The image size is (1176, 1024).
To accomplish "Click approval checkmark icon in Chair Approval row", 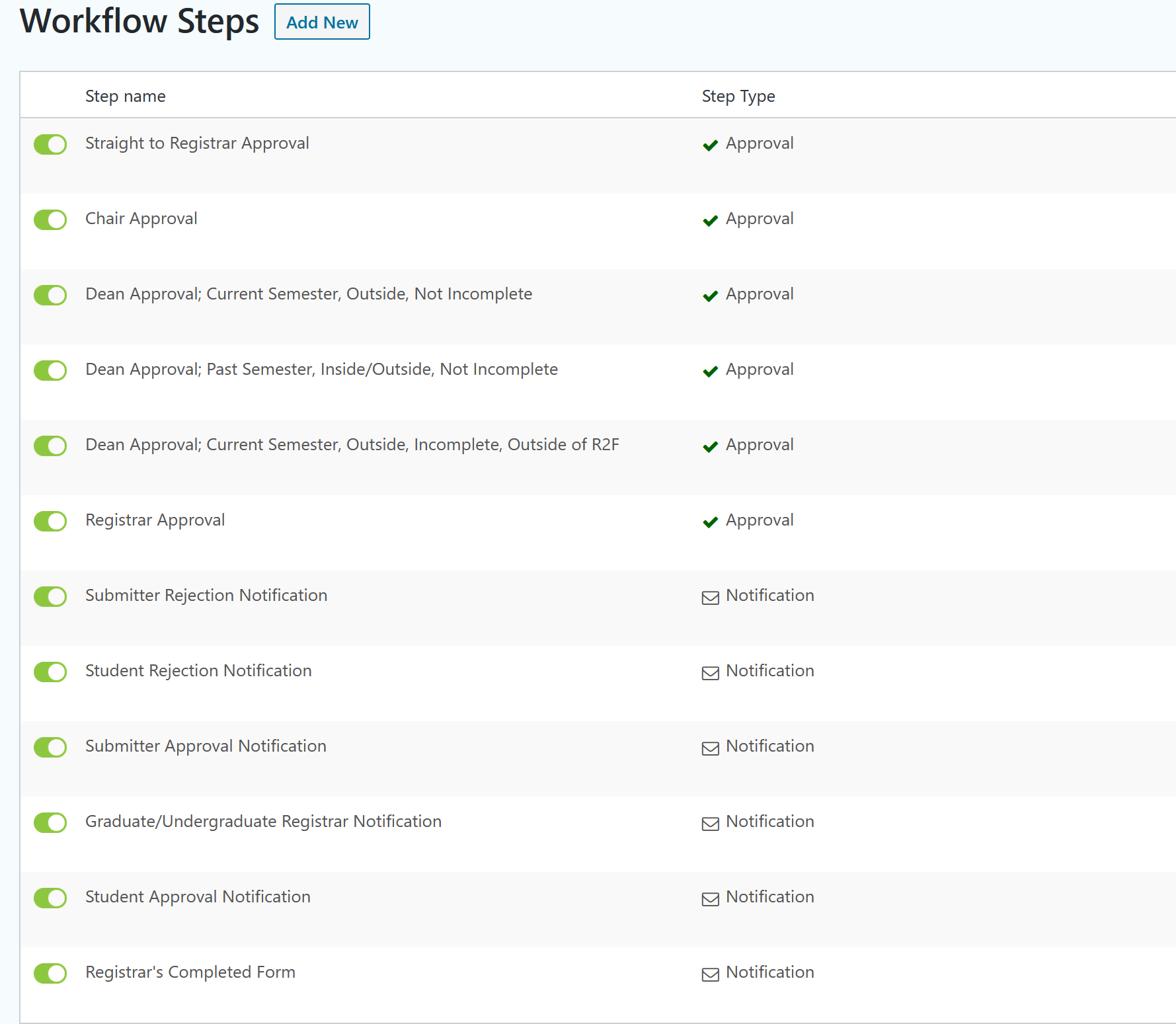I will coord(711,221).
